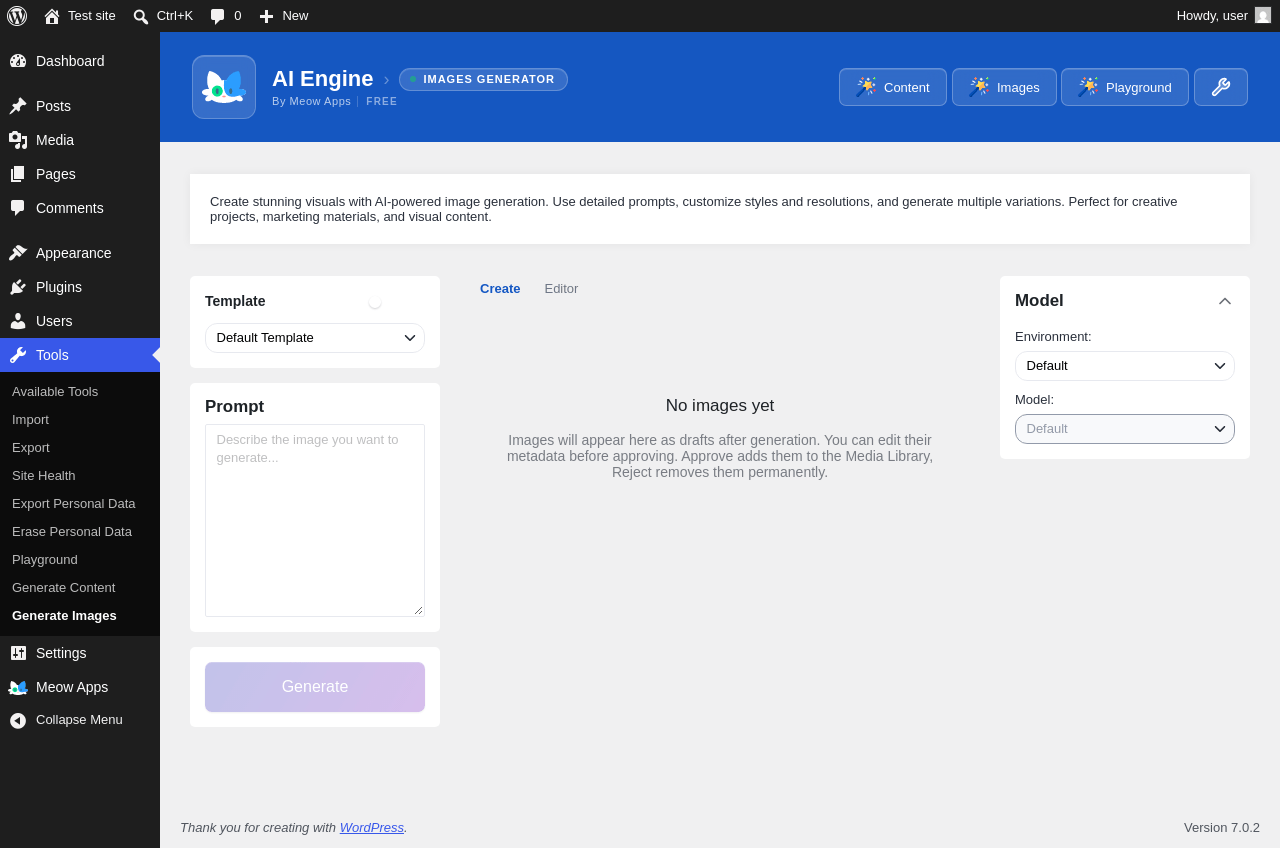
Task: Click the Comments icon in sidebar
Action: [x=18, y=208]
